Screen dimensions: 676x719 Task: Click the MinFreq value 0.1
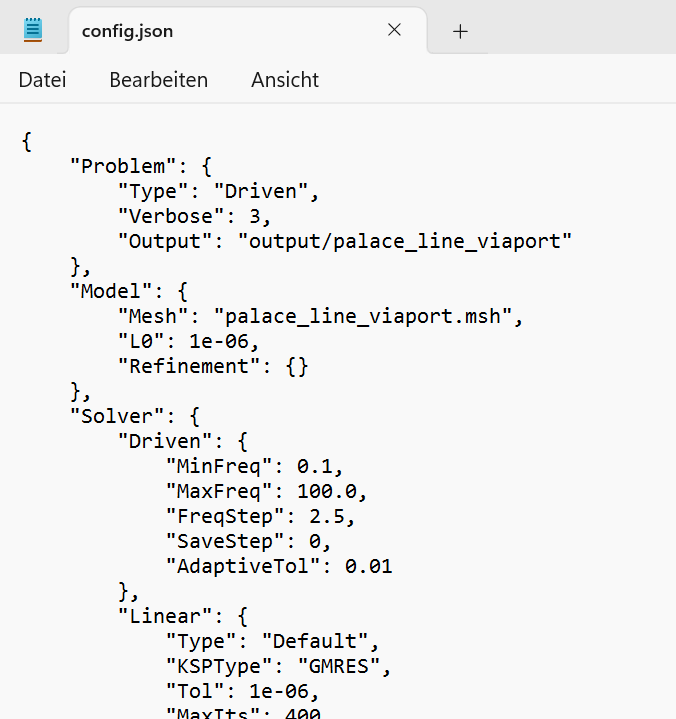(x=314, y=466)
